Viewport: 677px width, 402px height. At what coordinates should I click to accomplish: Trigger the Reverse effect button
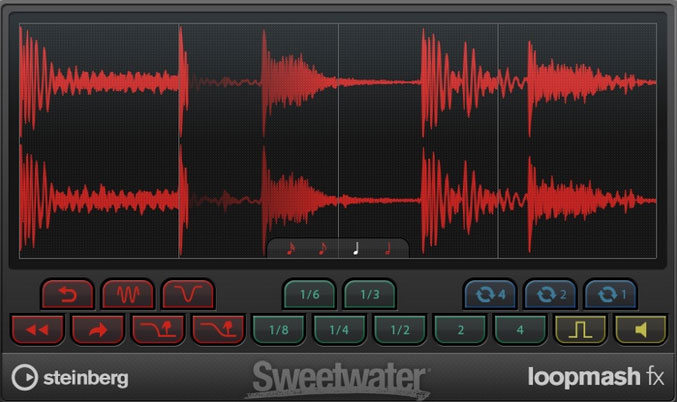(x=68, y=294)
